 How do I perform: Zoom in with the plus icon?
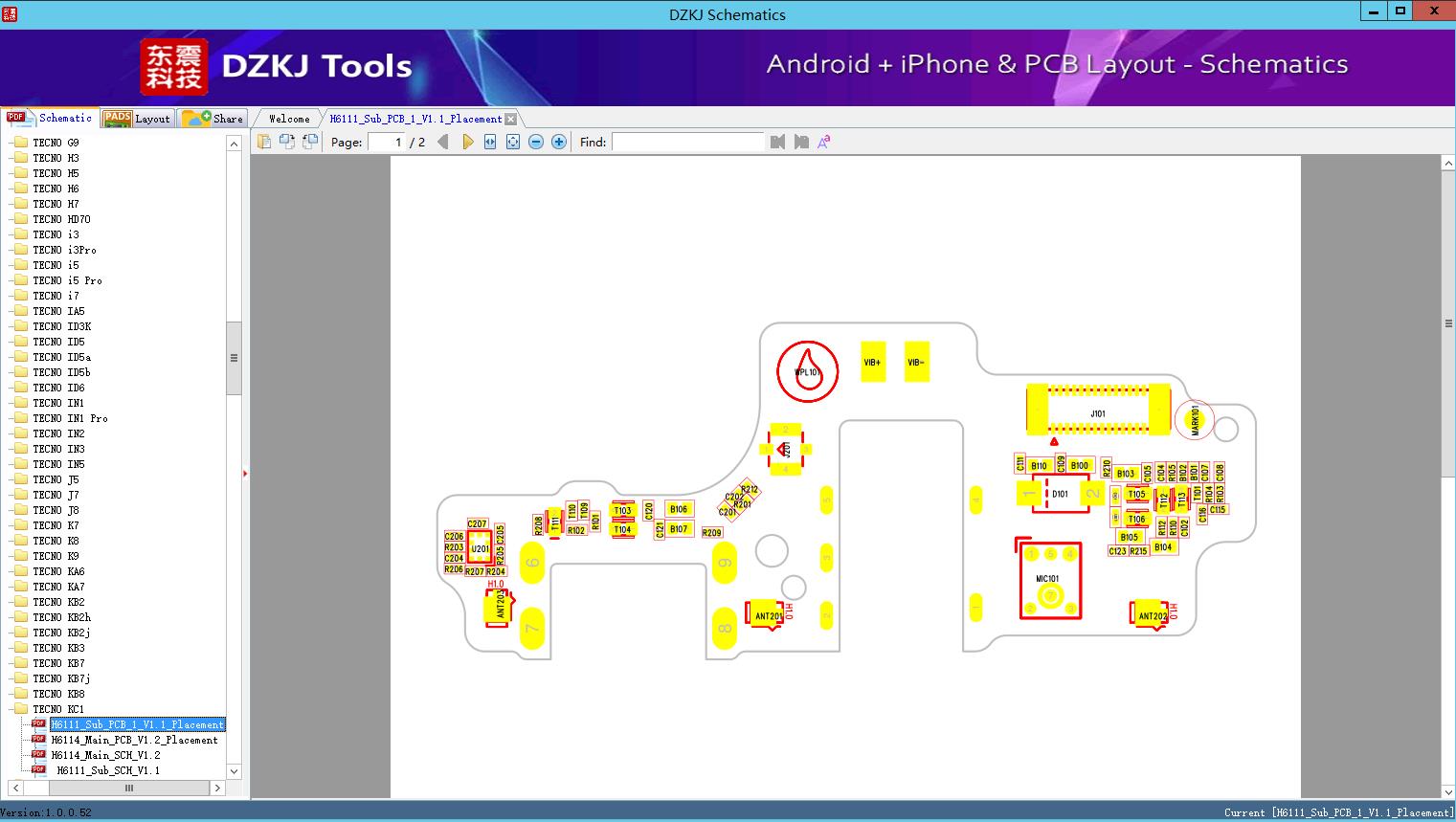click(x=559, y=142)
